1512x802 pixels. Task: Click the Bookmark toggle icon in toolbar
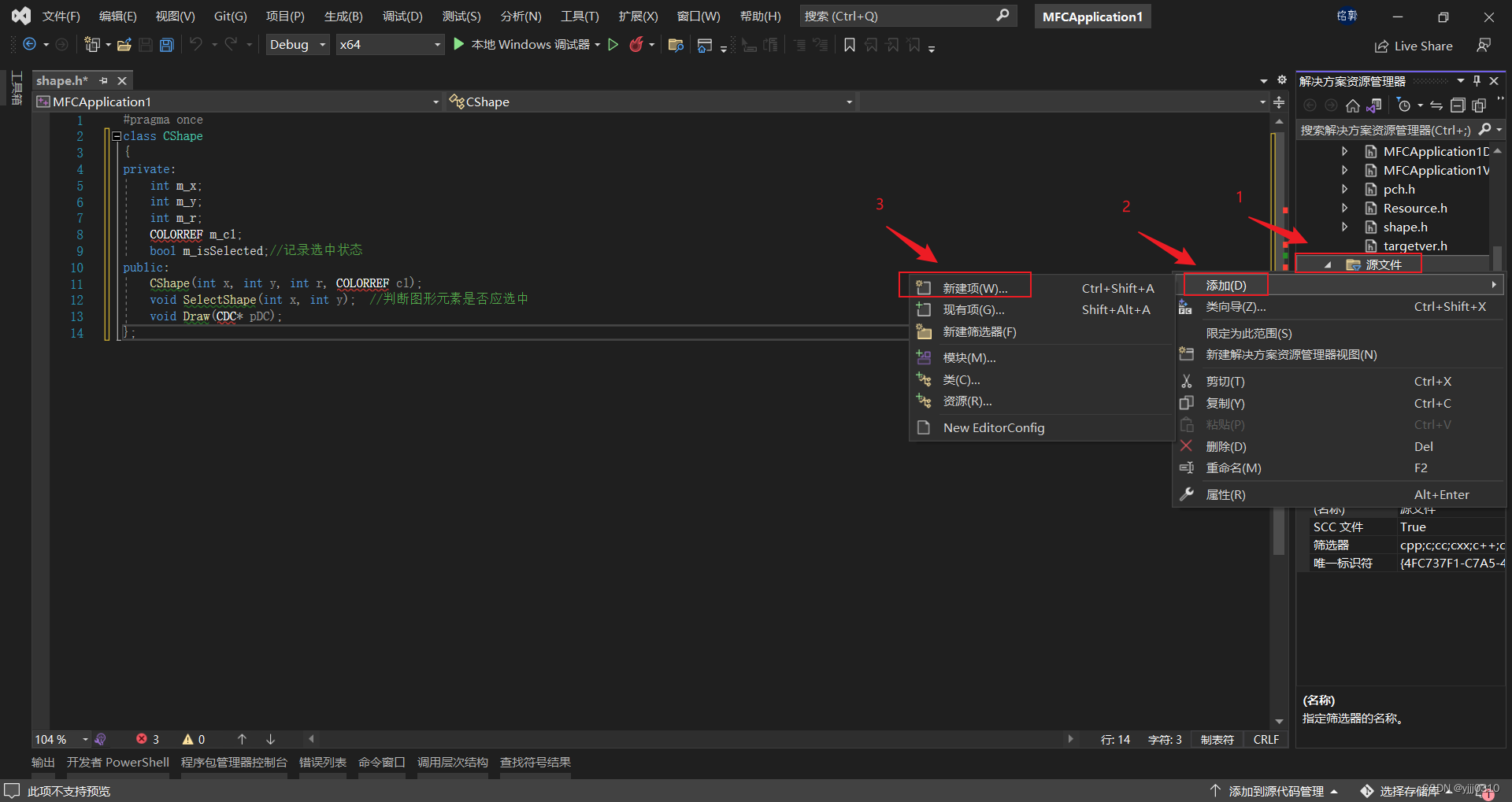(x=850, y=45)
